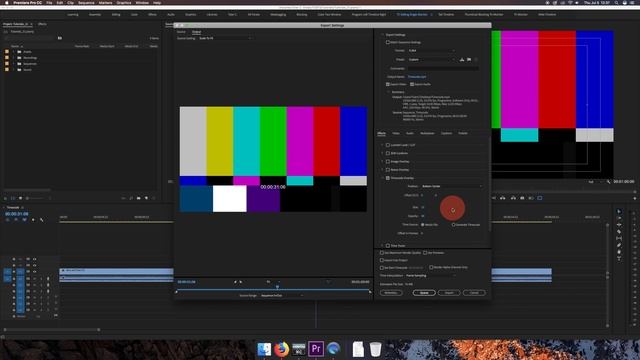This screenshot has width=640, height=360.
Task: Click Add Marker in the Timeline panel
Action: (x=33, y=220)
